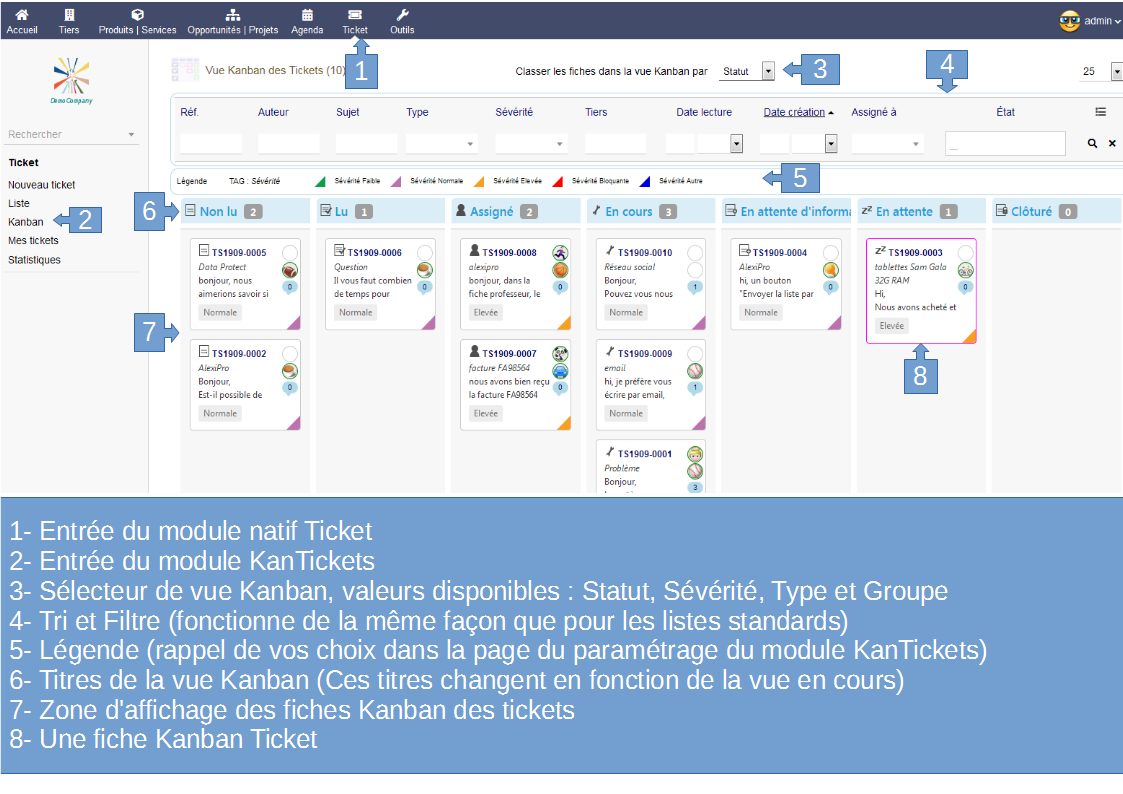Click comment bubble on ticket TS1909-0010
Viewport: 1123px width, 794px height.
point(695,288)
